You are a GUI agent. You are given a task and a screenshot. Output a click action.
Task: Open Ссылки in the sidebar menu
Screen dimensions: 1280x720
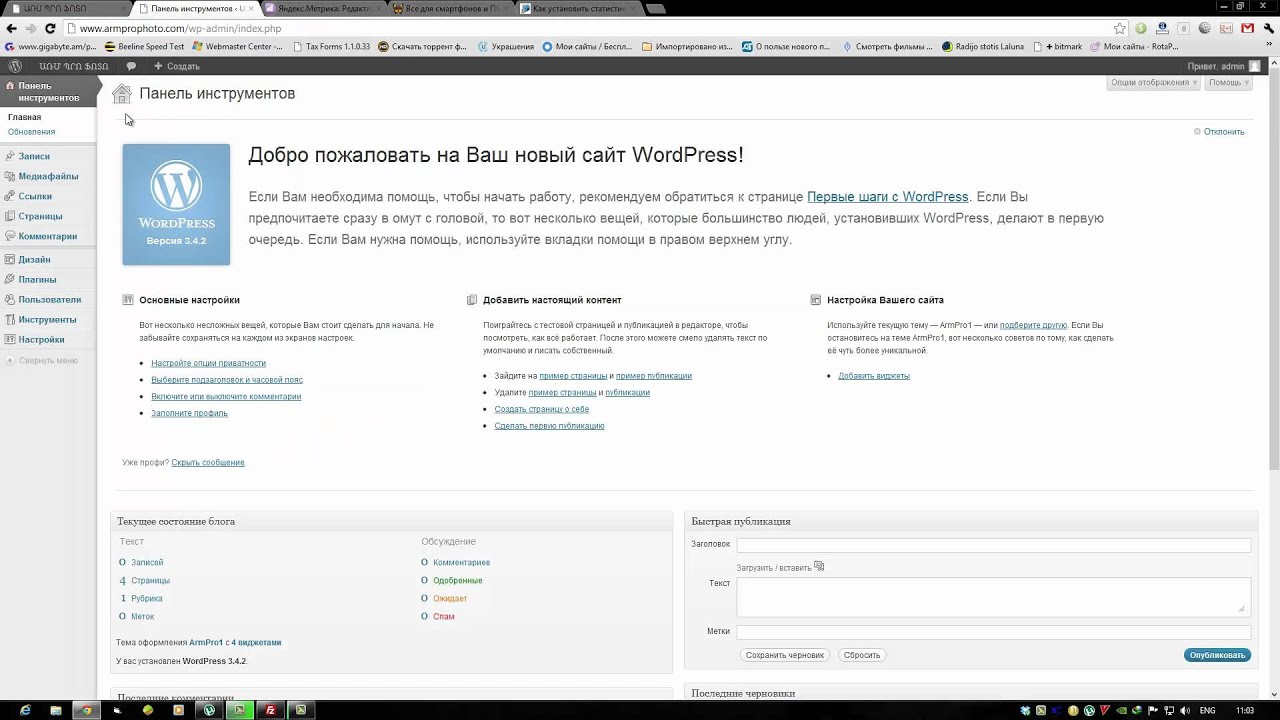point(35,196)
